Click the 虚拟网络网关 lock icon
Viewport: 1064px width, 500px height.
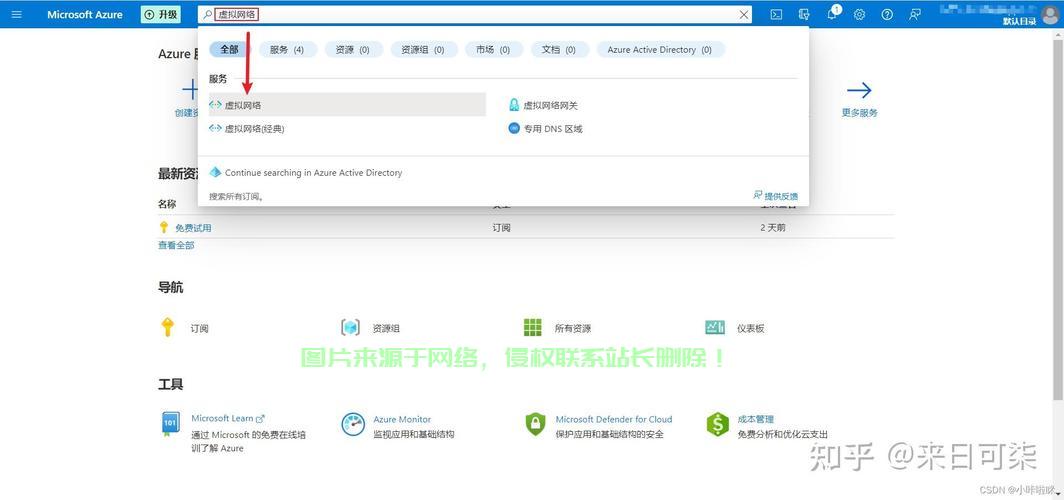click(514, 105)
